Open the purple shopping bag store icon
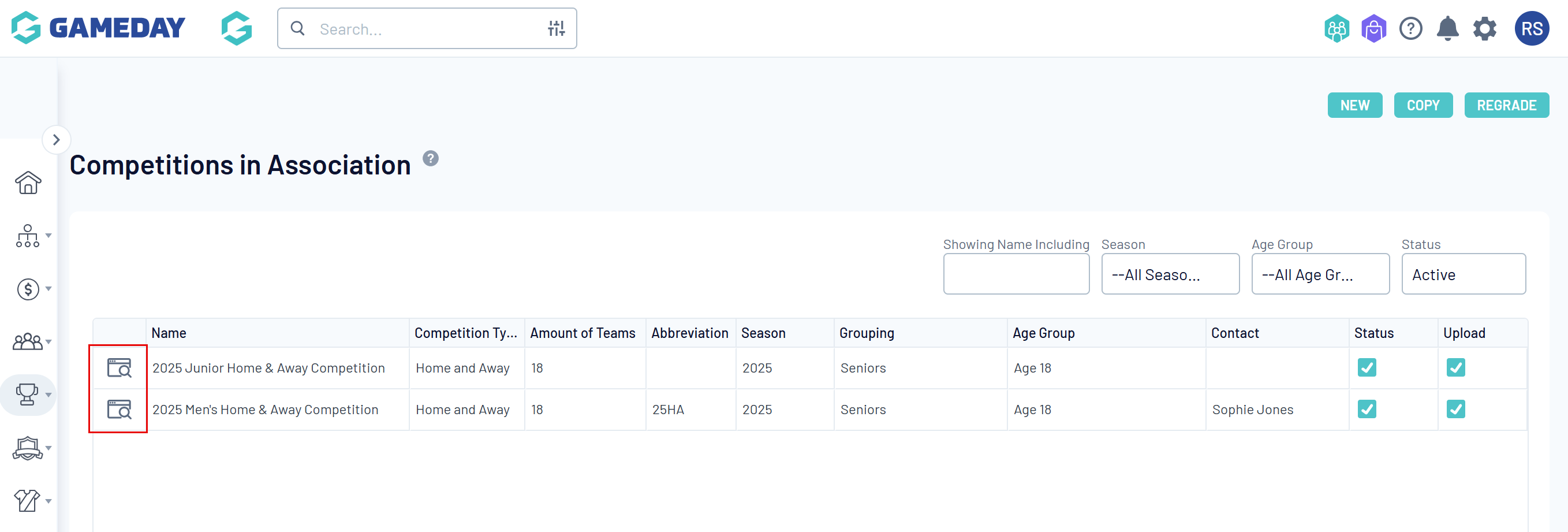This screenshot has height=532, width=1568. coord(1373,29)
